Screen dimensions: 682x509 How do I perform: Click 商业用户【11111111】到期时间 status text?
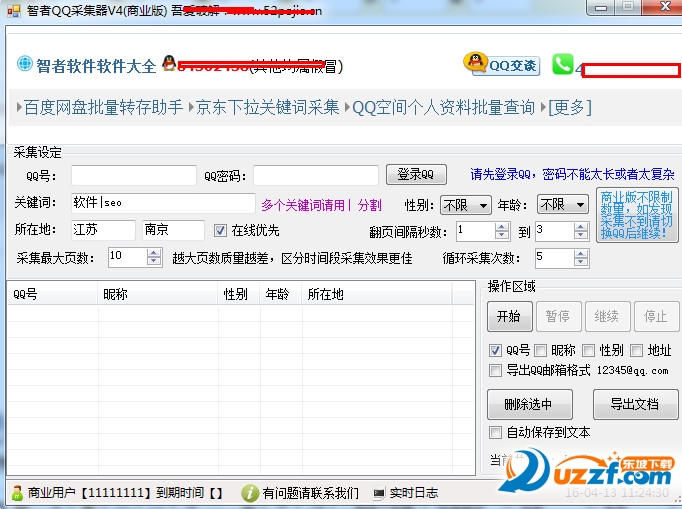point(125,493)
